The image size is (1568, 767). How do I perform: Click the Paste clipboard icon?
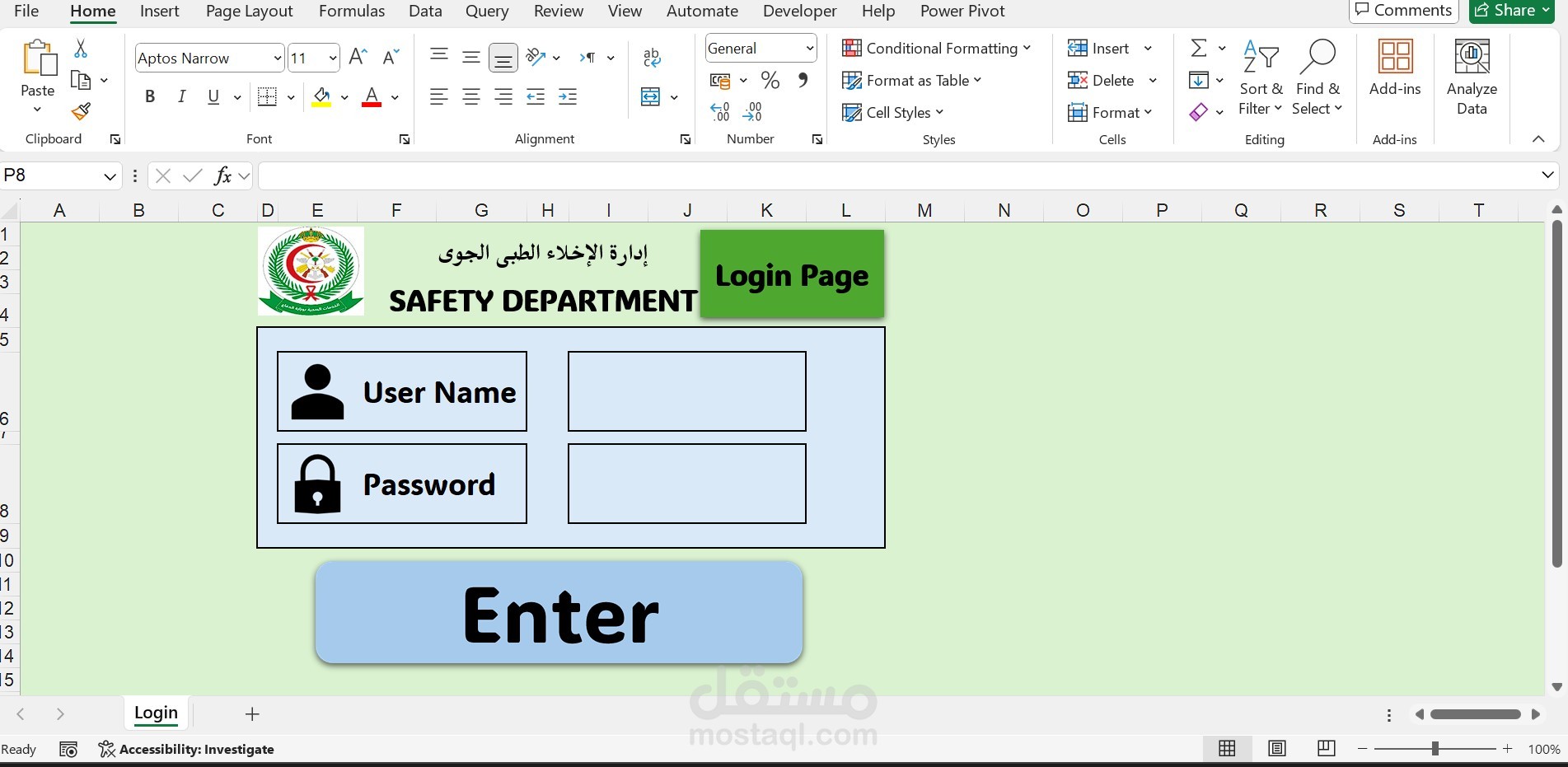point(38,58)
